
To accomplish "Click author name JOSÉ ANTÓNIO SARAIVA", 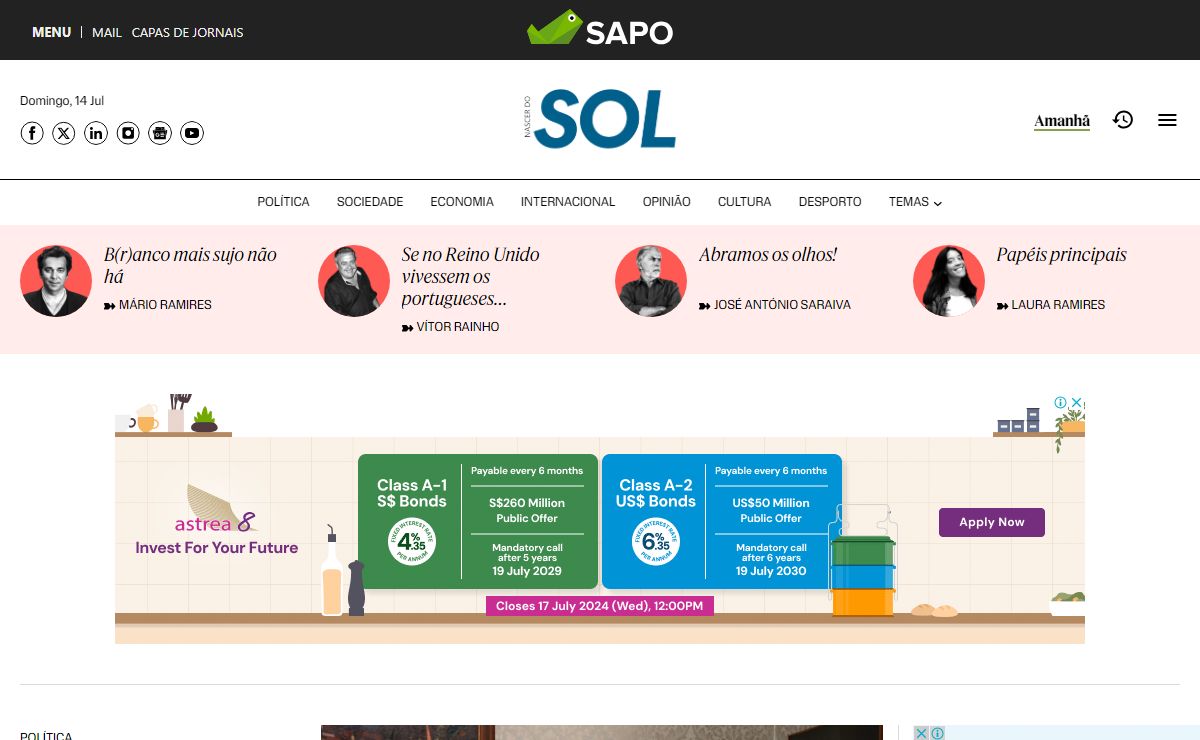I will pyautogui.click(x=782, y=305).
